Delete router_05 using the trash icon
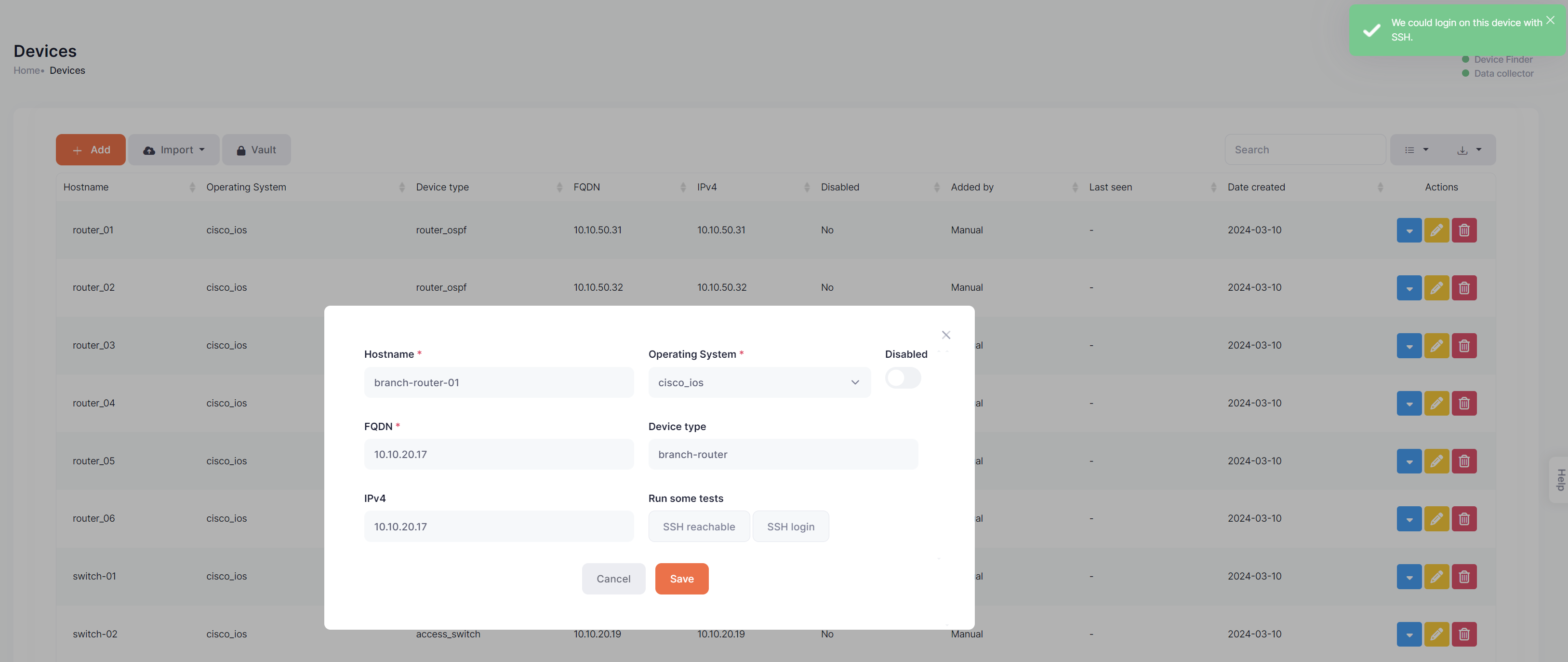 1464,461
